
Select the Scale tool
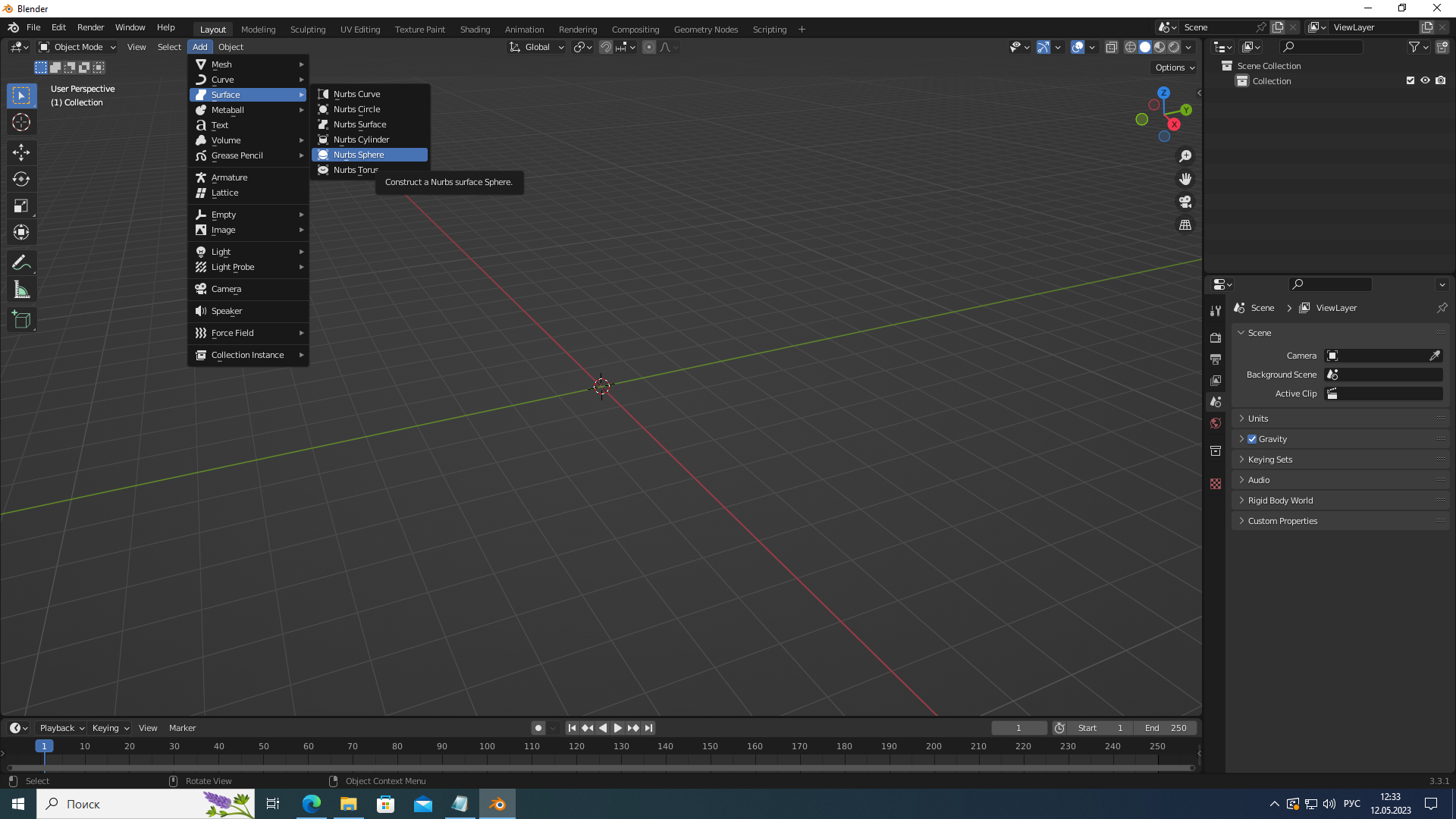[21, 206]
